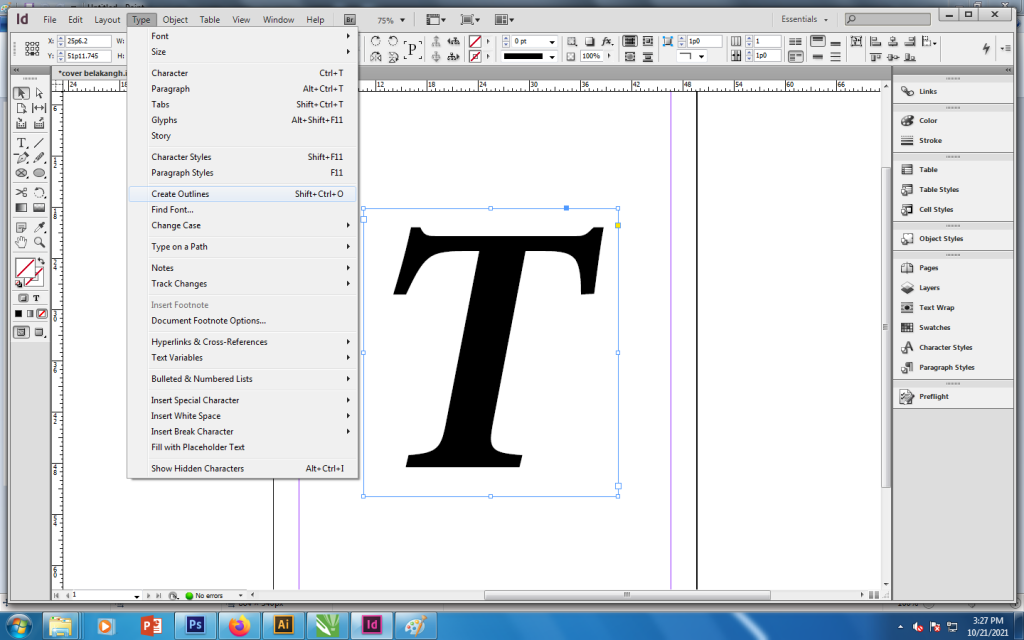Launch Adobe Bridge from the toolbar
Screen dimensions: 1024x640
coord(348,17)
